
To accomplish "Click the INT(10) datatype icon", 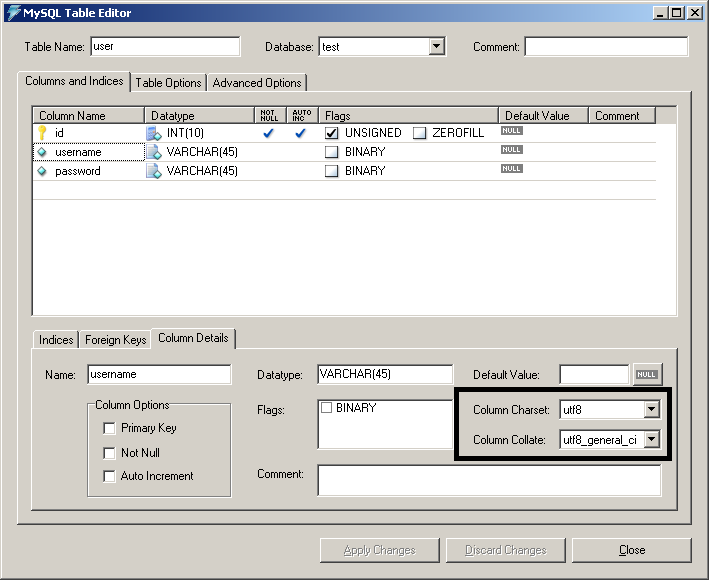I will tap(154, 133).
